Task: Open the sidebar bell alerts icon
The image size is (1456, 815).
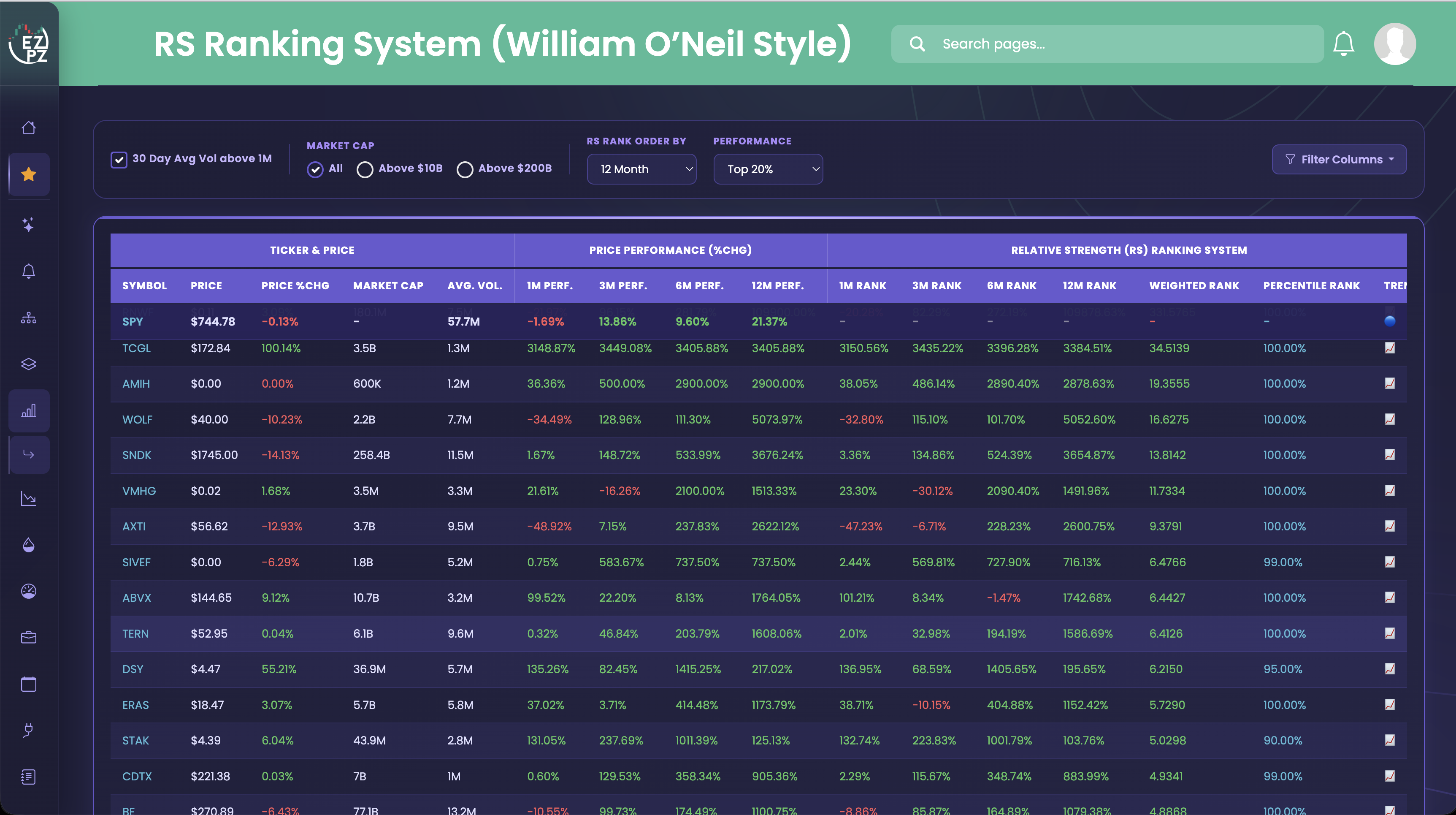Action: coord(29,272)
